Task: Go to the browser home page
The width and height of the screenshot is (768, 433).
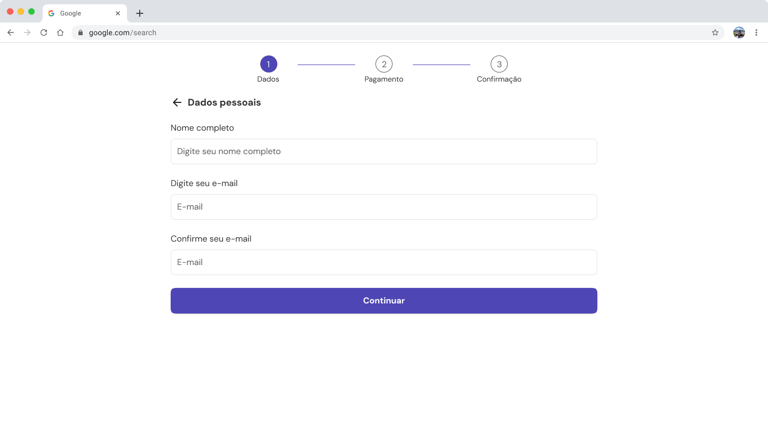Action: click(60, 33)
